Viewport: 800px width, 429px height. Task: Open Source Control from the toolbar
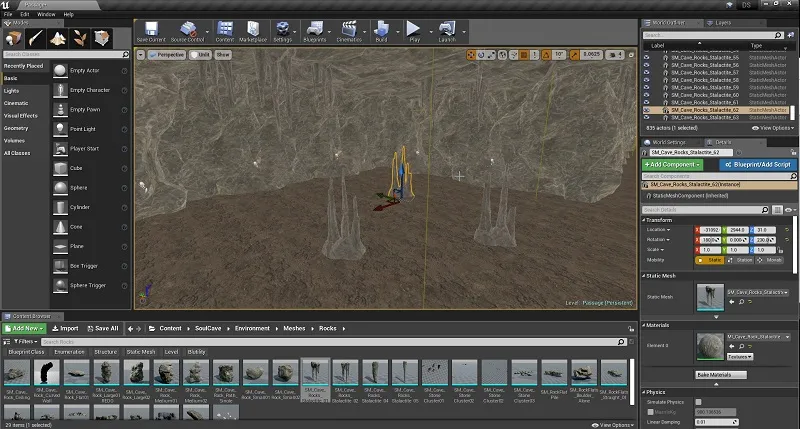pyautogui.click(x=187, y=32)
